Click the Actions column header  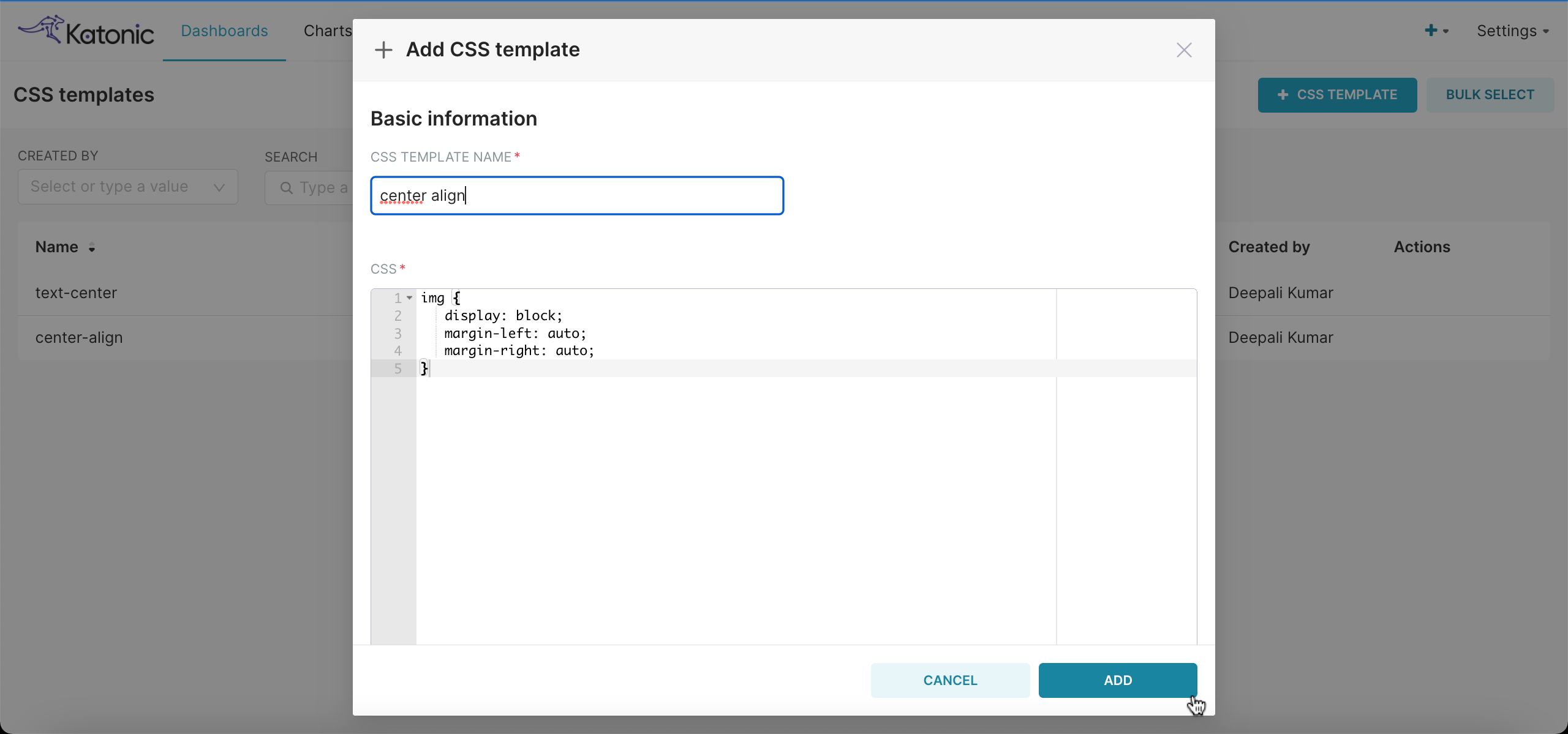click(x=1422, y=247)
